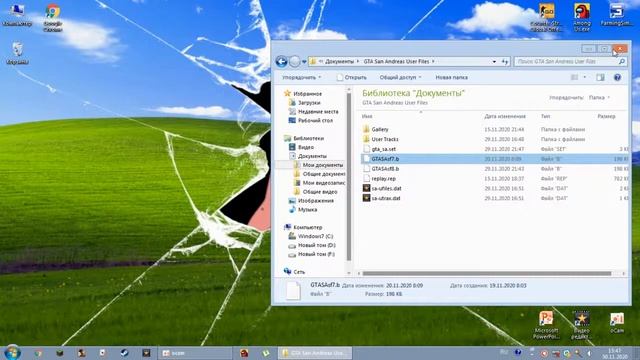This screenshot has height=360, width=640.
Task: Sort by the Дата изменения column header
Action: point(505,116)
